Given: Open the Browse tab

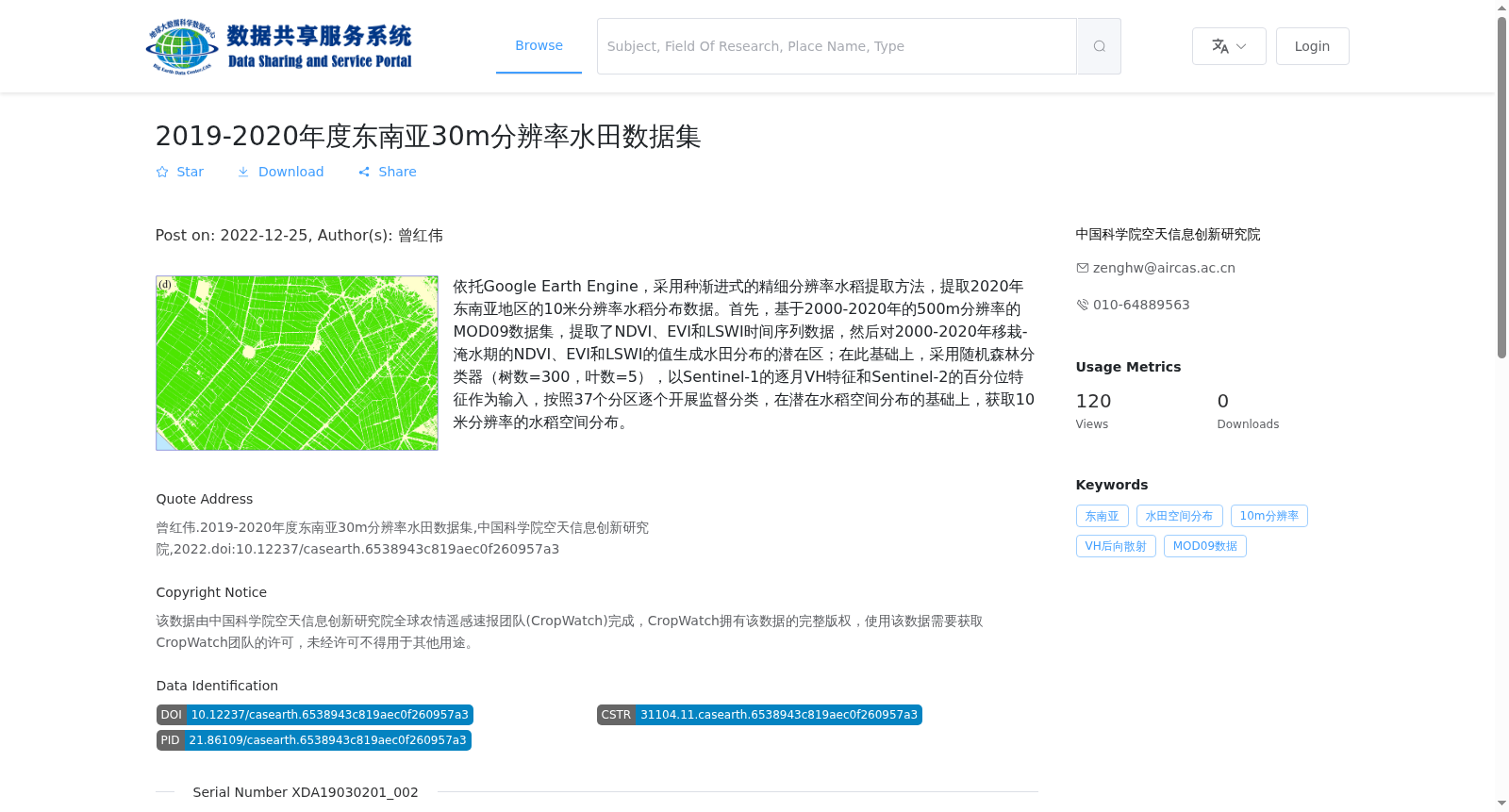Looking at the screenshot, I should (x=539, y=45).
